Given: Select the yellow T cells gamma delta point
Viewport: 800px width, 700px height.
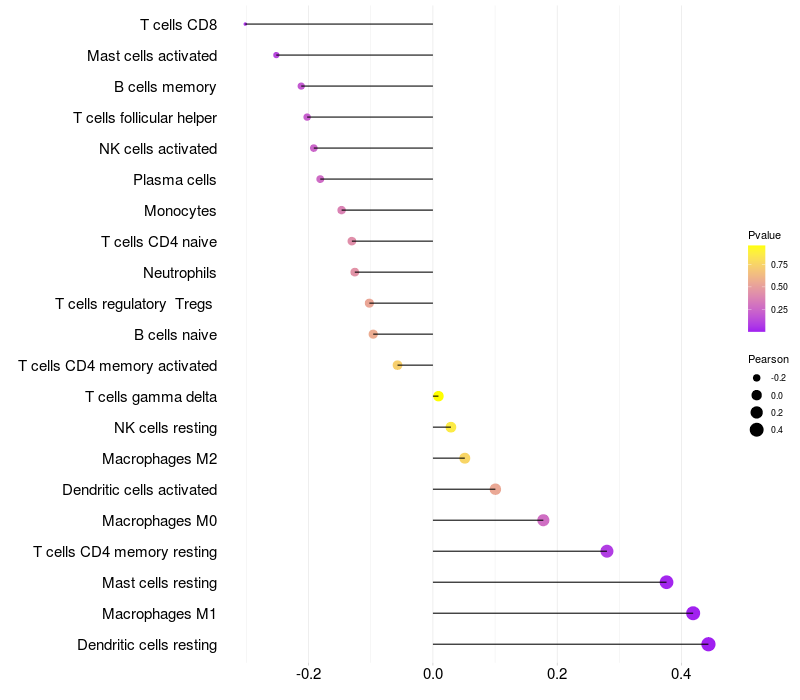Looking at the screenshot, I should 438,396.
